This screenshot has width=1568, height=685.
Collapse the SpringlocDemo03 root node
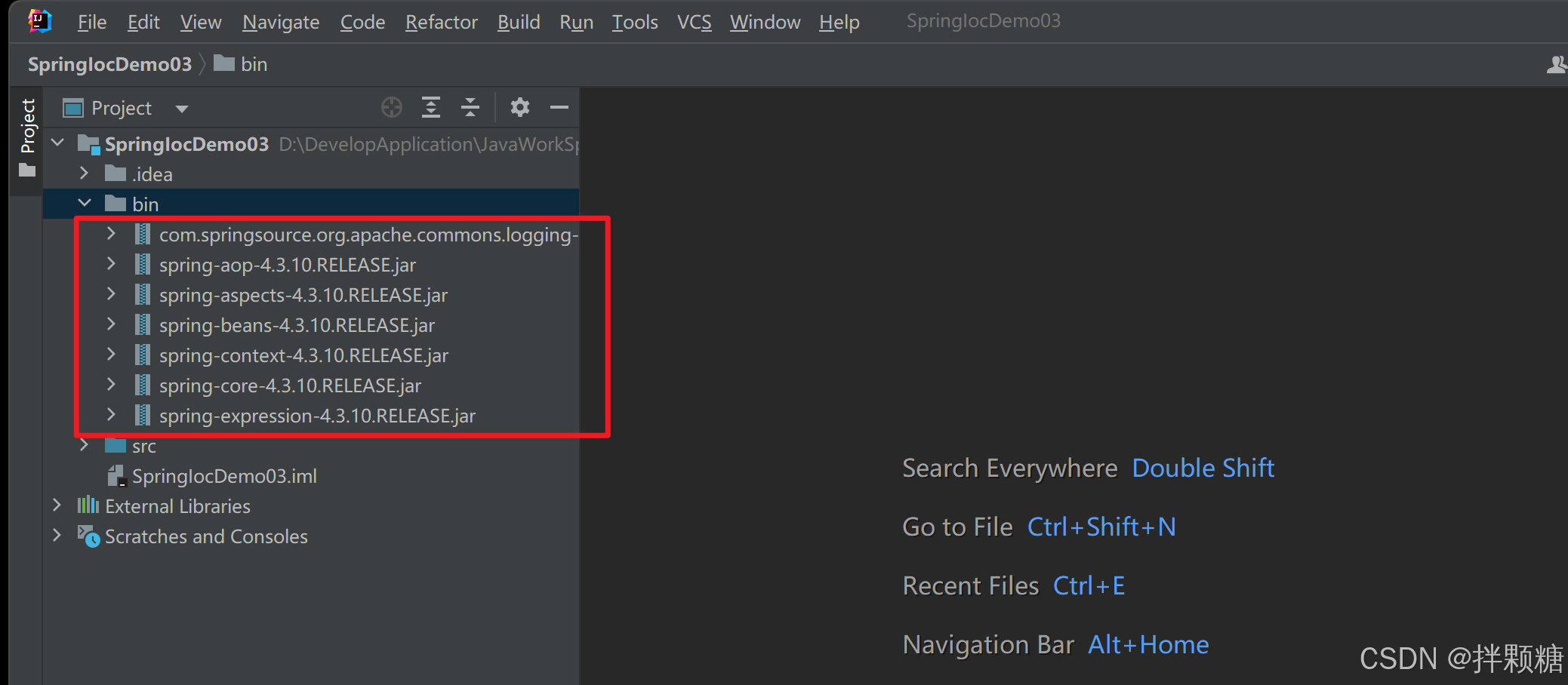(57, 142)
